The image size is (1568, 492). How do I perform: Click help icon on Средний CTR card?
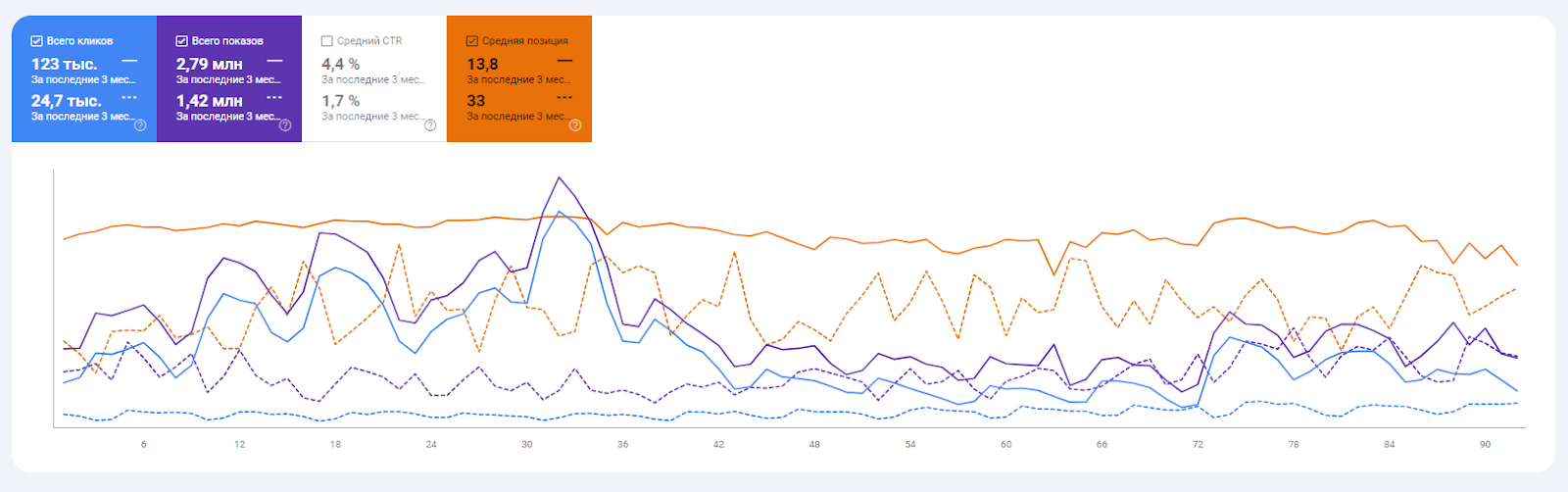point(430,125)
